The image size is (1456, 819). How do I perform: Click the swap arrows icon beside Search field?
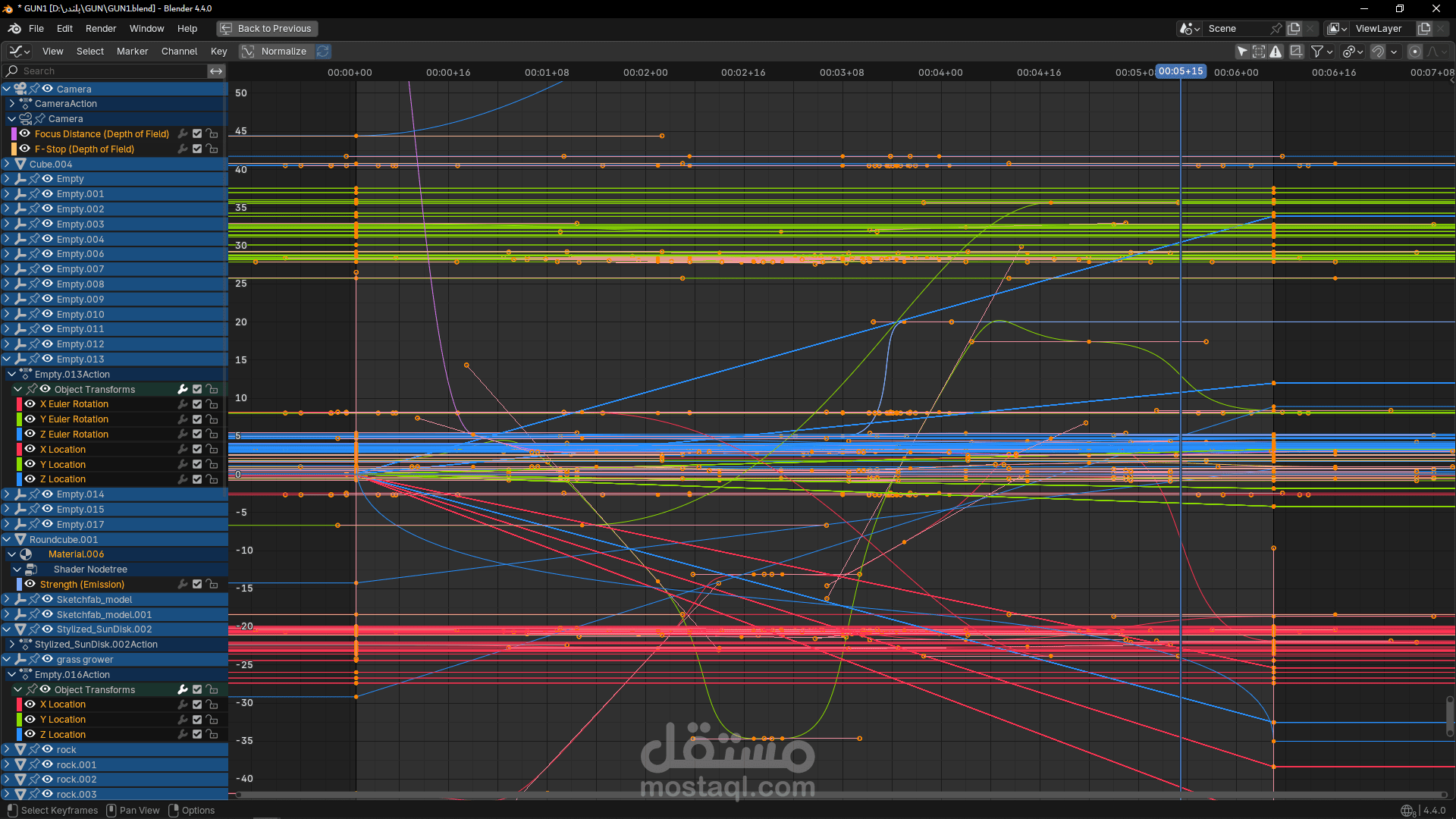pyautogui.click(x=216, y=71)
